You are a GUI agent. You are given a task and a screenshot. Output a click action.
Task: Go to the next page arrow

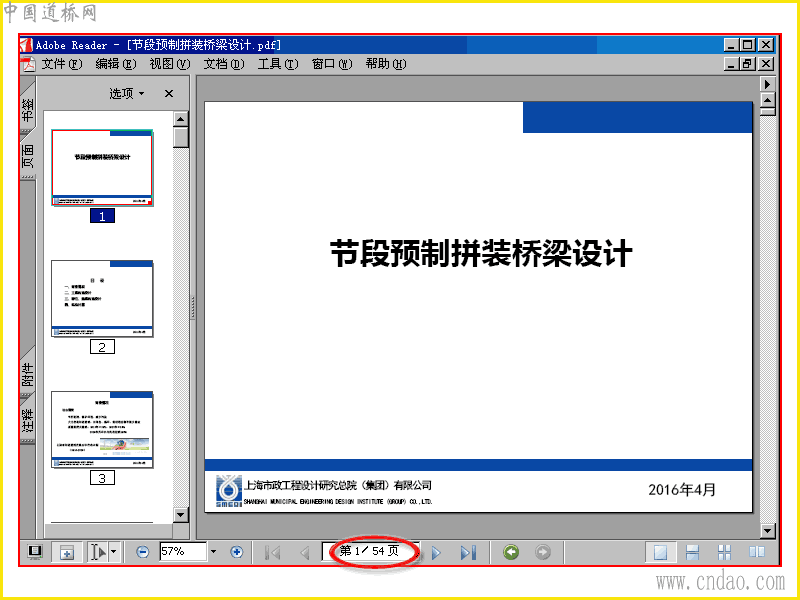[x=436, y=553]
